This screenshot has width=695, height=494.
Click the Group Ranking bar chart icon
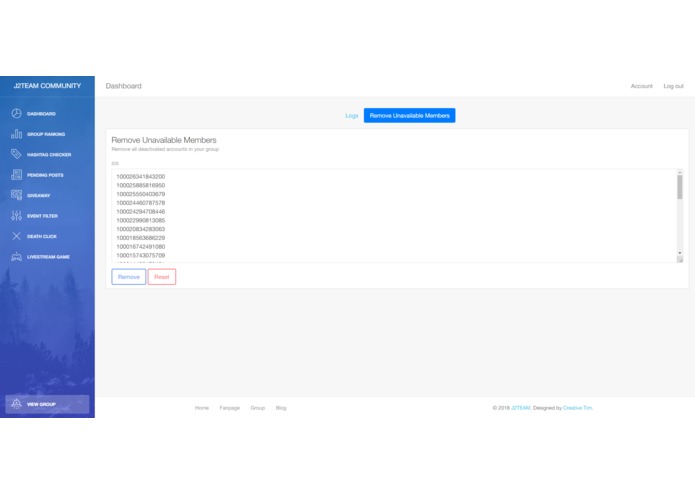tap(16, 134)
